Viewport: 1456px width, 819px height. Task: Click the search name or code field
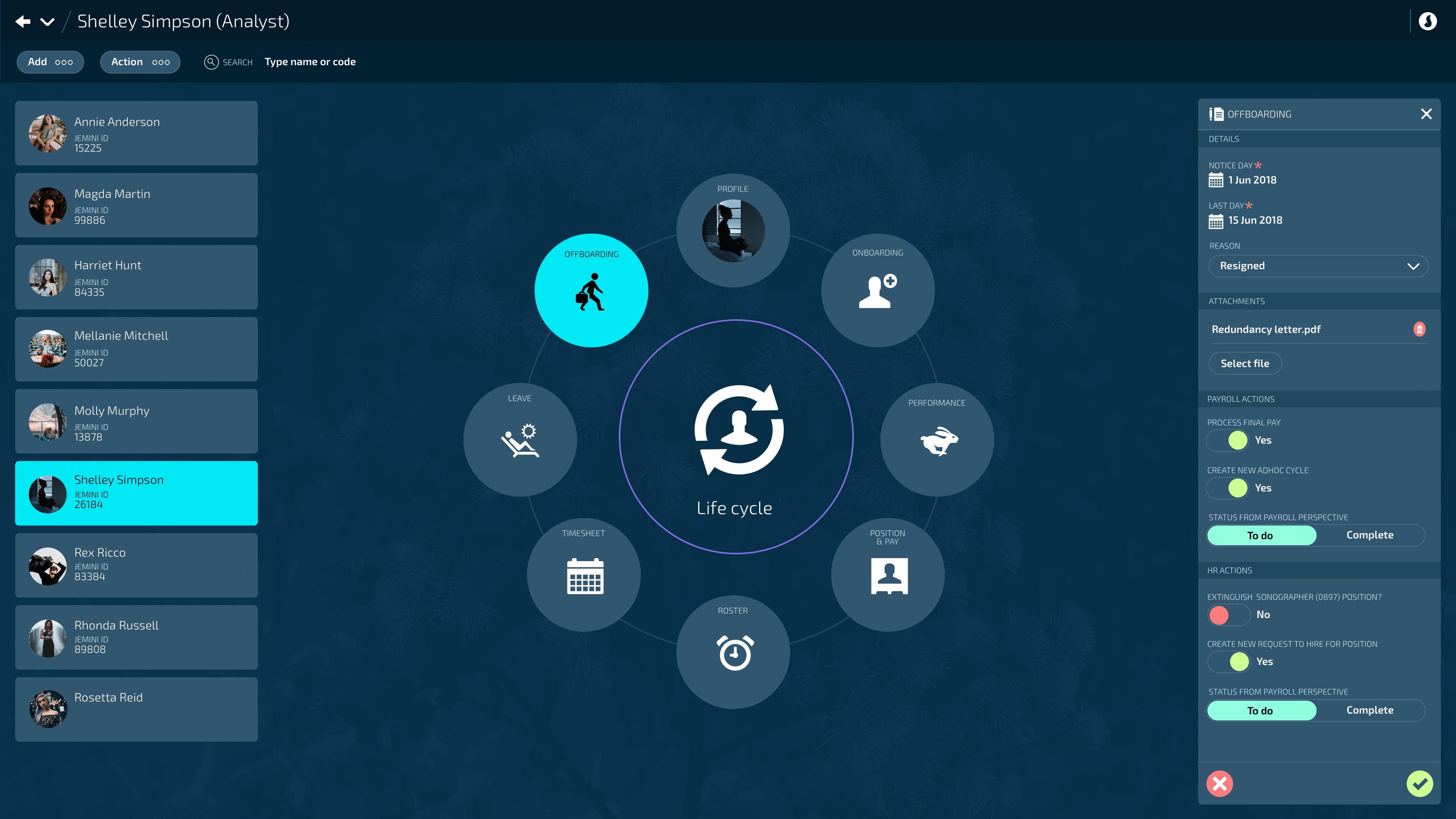tap(310, 62)
